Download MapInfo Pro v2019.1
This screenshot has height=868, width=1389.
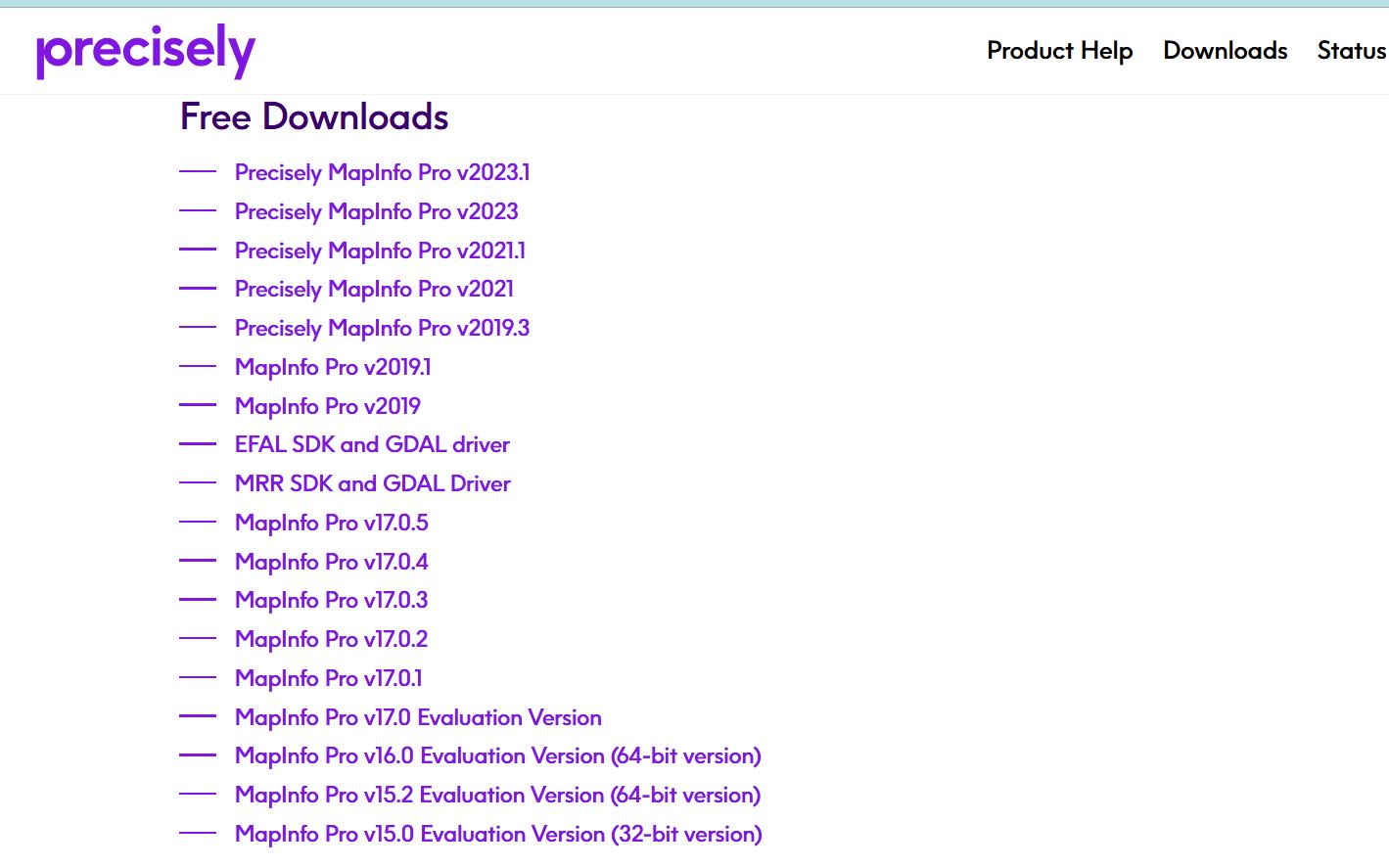pos(333,367)
